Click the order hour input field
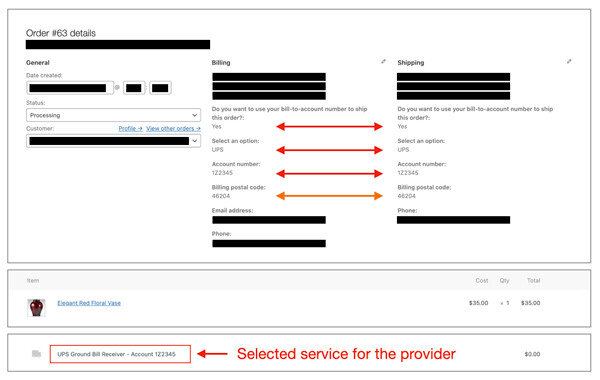This screenshot has width=600, height=380. pyautogui.click(x=134, y=88)
